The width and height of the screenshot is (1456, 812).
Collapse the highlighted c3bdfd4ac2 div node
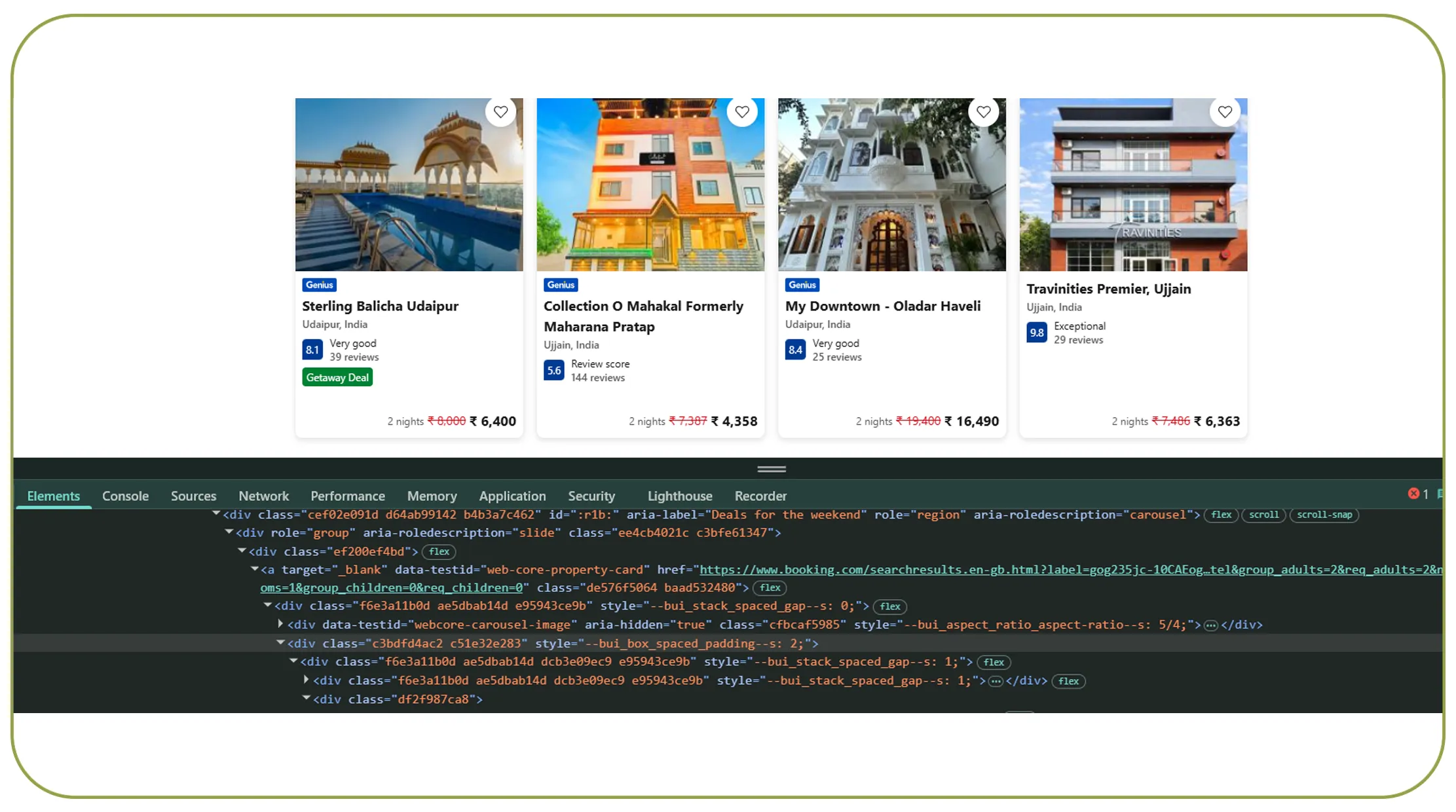(x=280, y=642)
